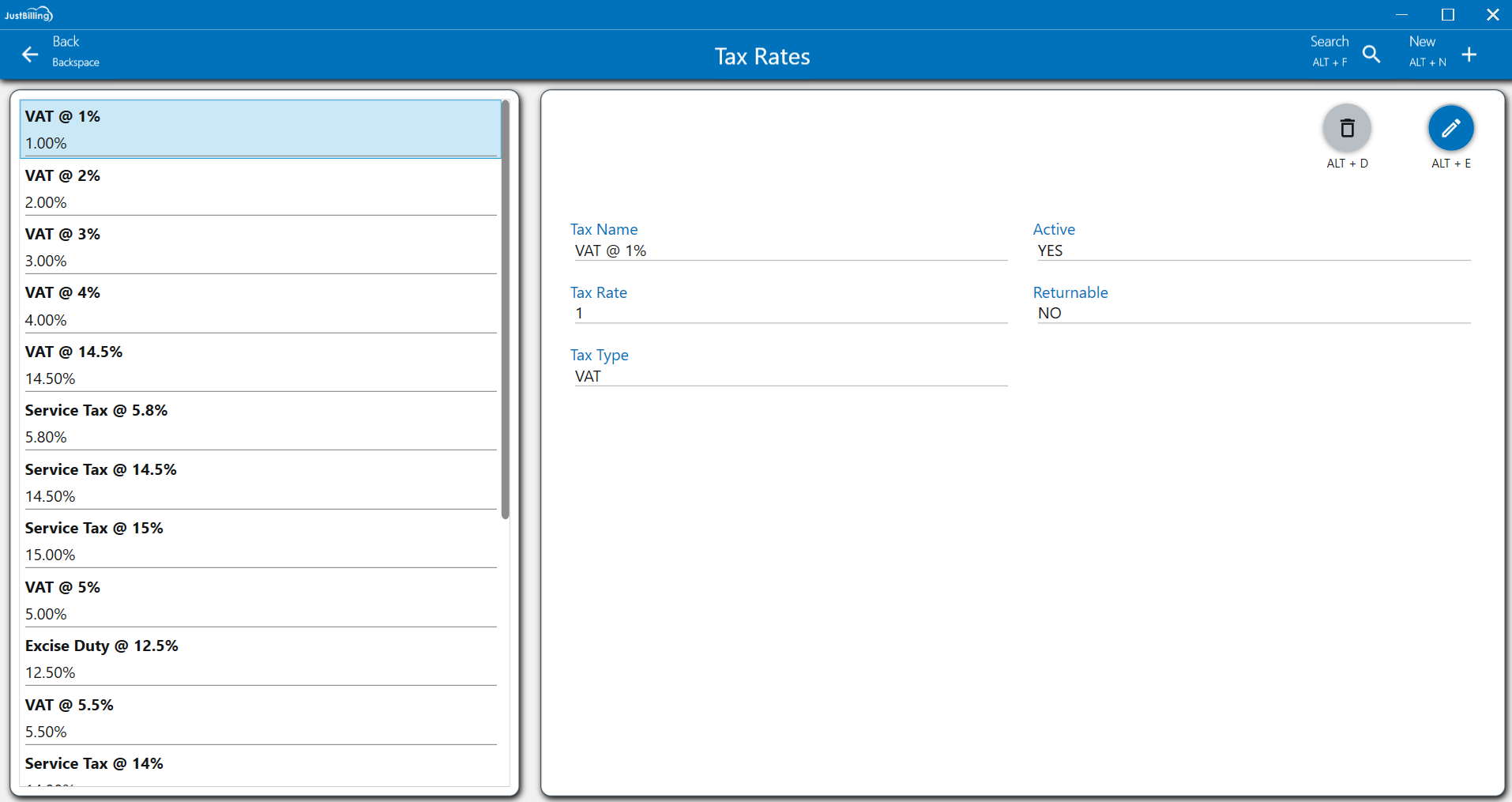This screenshot has width=1512, height=802.
Task: Click the JustBilling logo
Action: pyautogui.click(x=28, y=14)
